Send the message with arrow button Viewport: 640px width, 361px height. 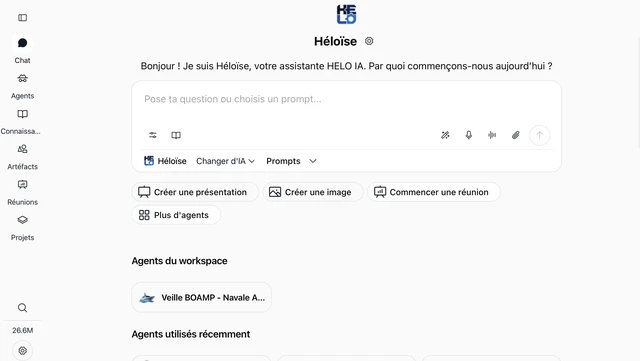(x=540, y=135)
